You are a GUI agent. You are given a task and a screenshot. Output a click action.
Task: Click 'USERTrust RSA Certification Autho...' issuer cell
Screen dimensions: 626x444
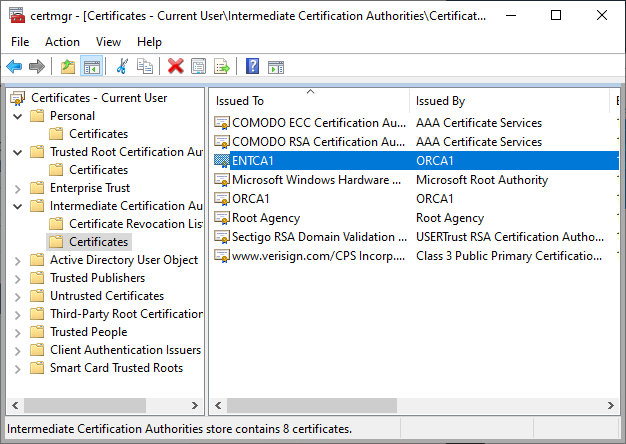(510, 237)
